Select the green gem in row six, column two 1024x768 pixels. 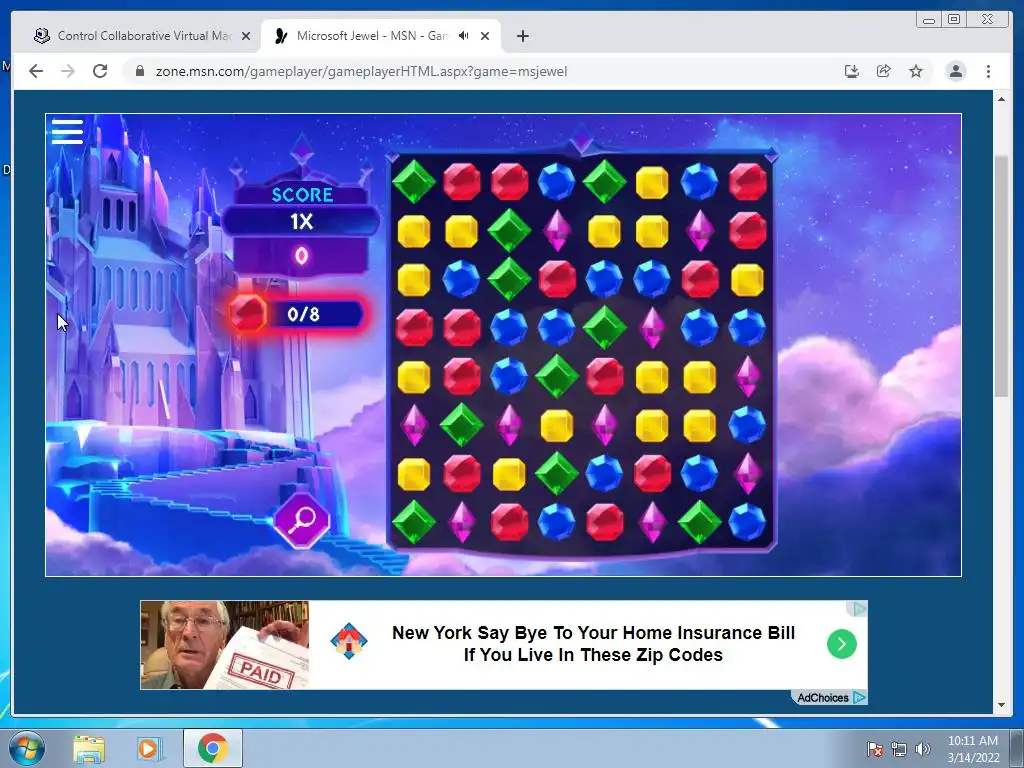tap(462, 424)
